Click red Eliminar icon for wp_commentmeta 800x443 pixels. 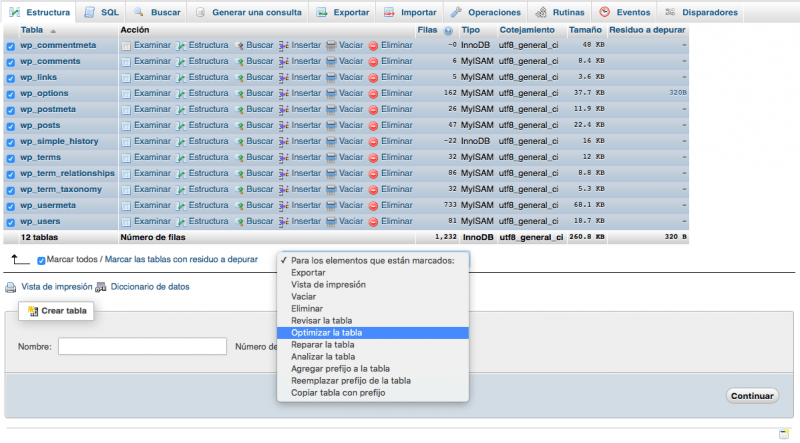pos(373,46)
